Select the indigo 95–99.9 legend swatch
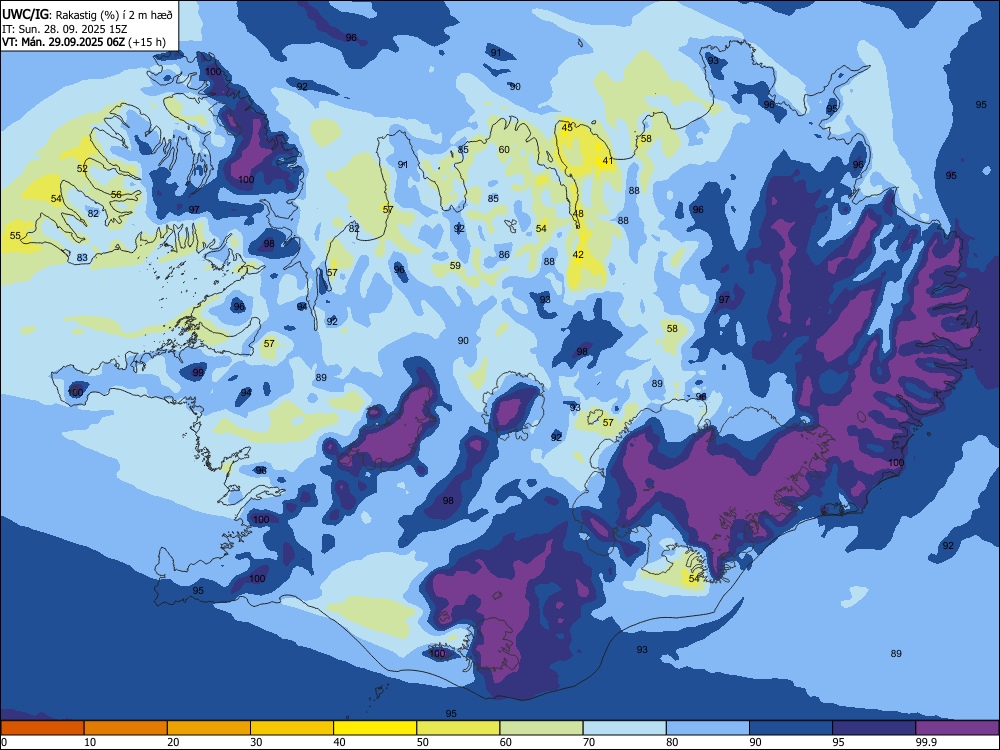The height and width of the screenshot is (750, 1000). click(874, 728)
